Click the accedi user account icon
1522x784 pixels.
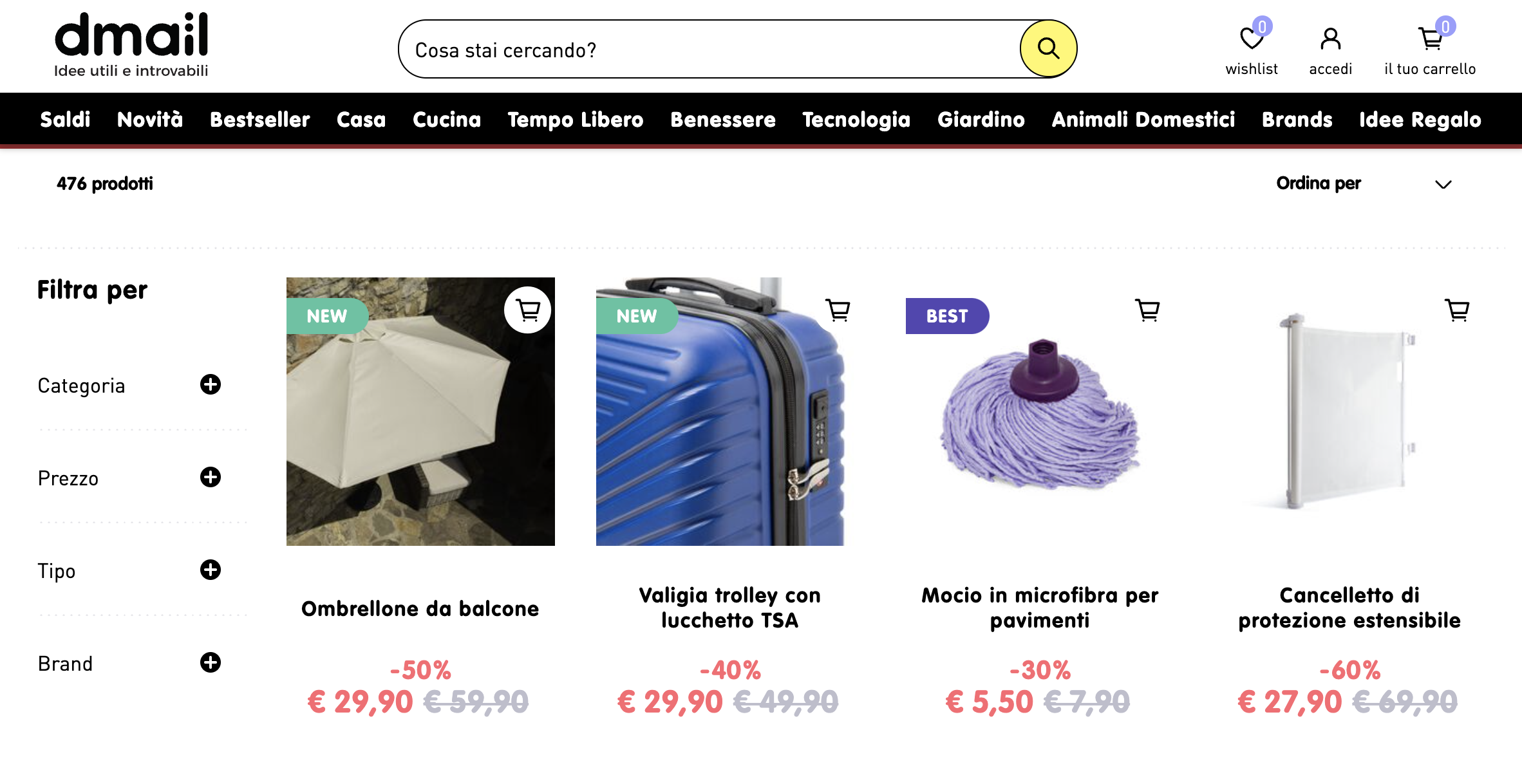(1330, 39)
